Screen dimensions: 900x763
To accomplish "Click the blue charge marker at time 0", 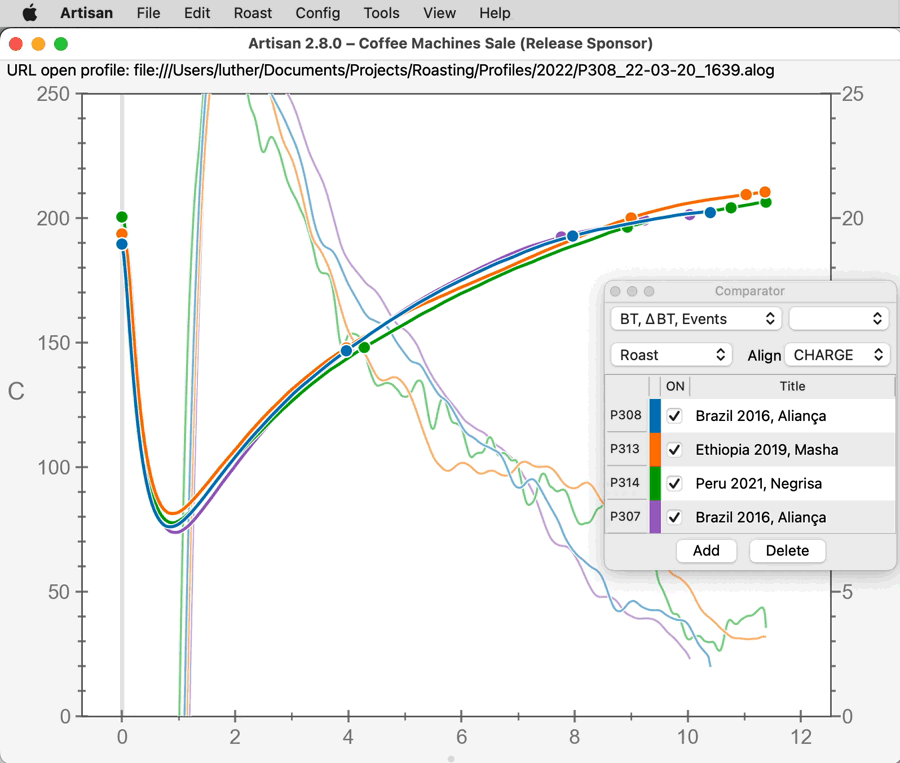I will 122,244.
